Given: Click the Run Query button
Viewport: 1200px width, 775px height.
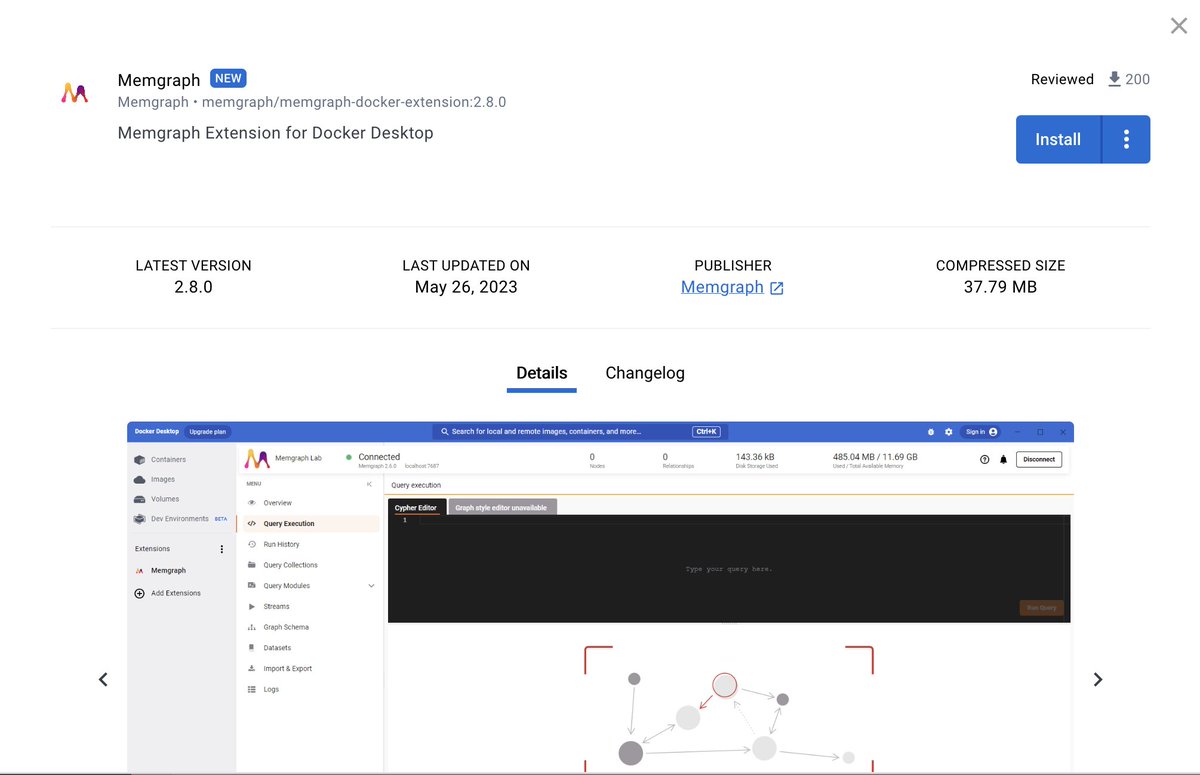Looking at the screenshot, I should click(x=1041, y=607).
